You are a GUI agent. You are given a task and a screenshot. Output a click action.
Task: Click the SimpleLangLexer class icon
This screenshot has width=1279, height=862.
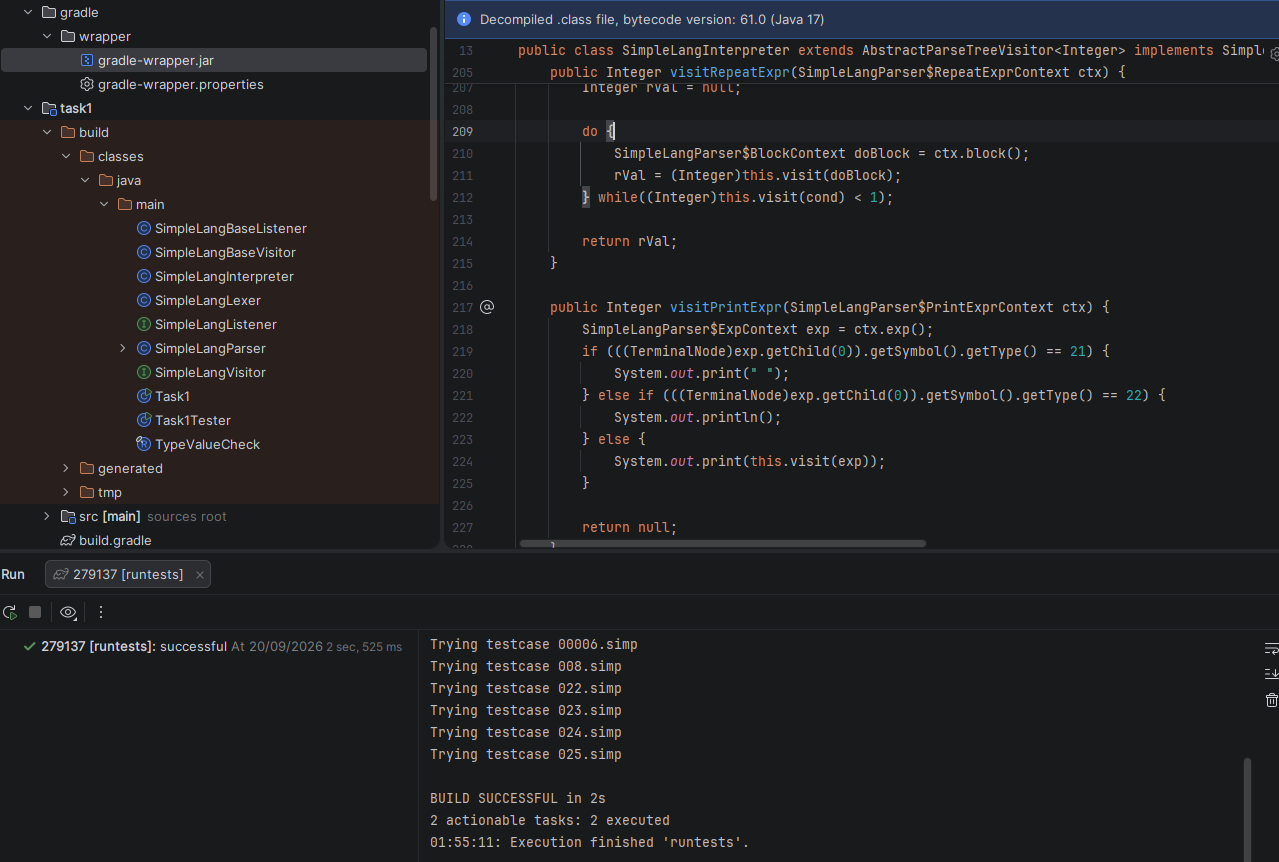pyautogui.click(x=144, y=300)
